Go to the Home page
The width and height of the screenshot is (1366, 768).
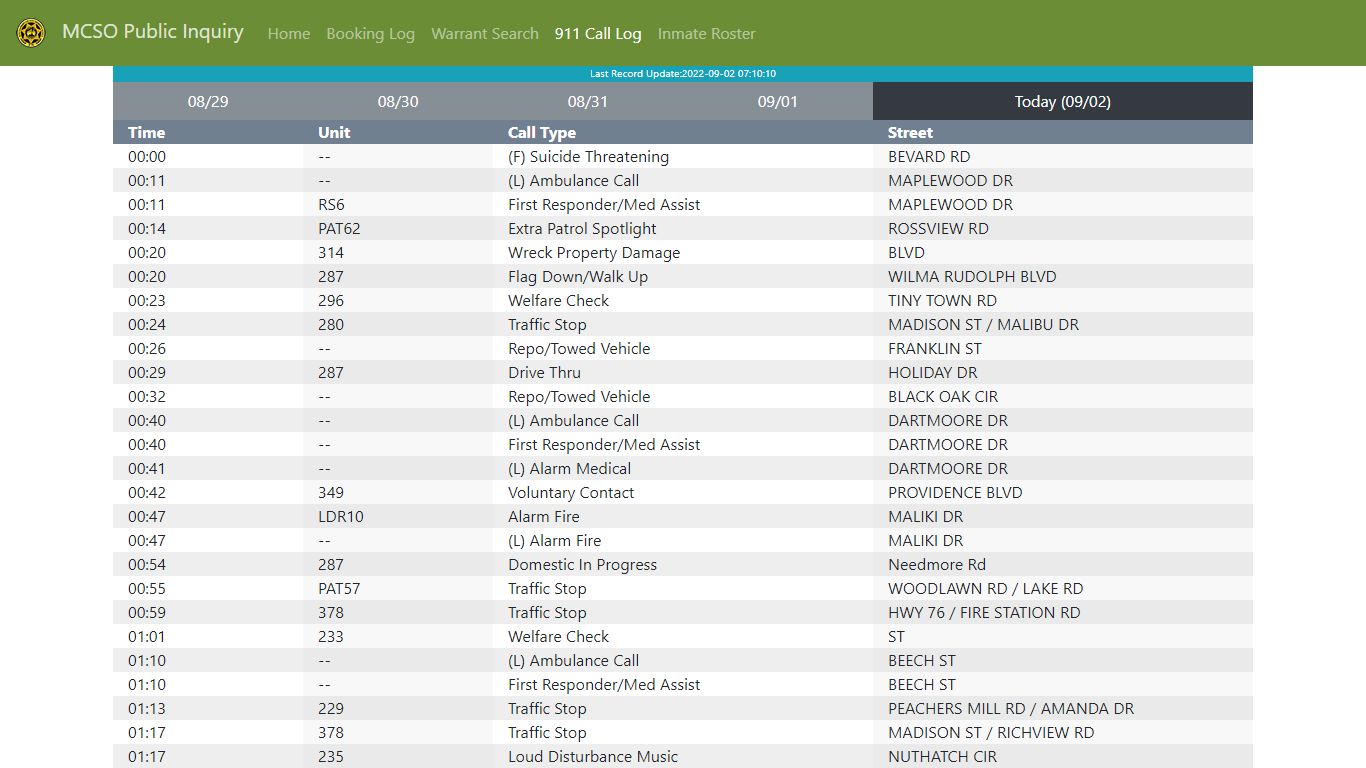point(289,34)
